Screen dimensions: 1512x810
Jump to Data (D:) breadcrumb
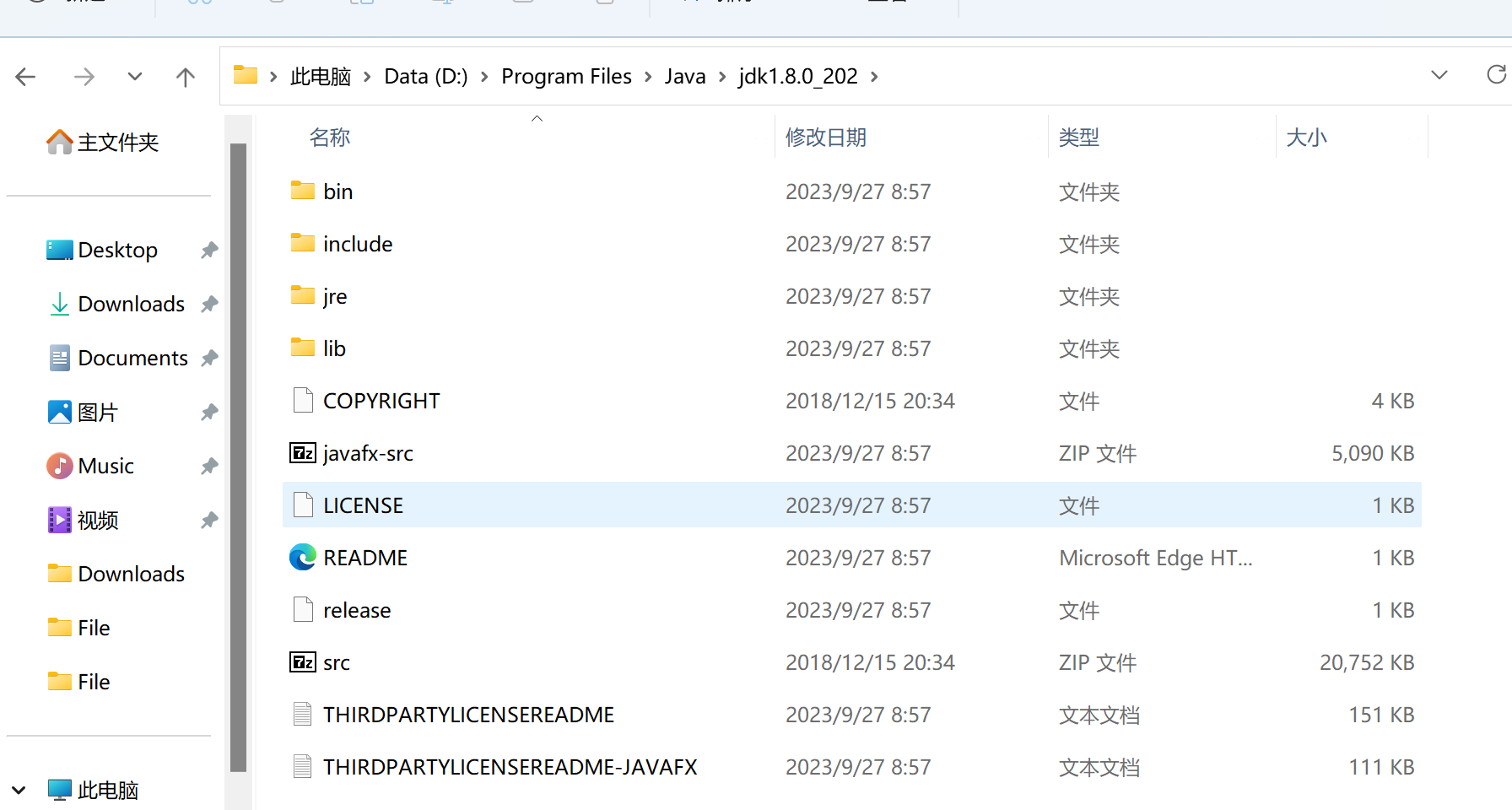[x=425, y=77]
